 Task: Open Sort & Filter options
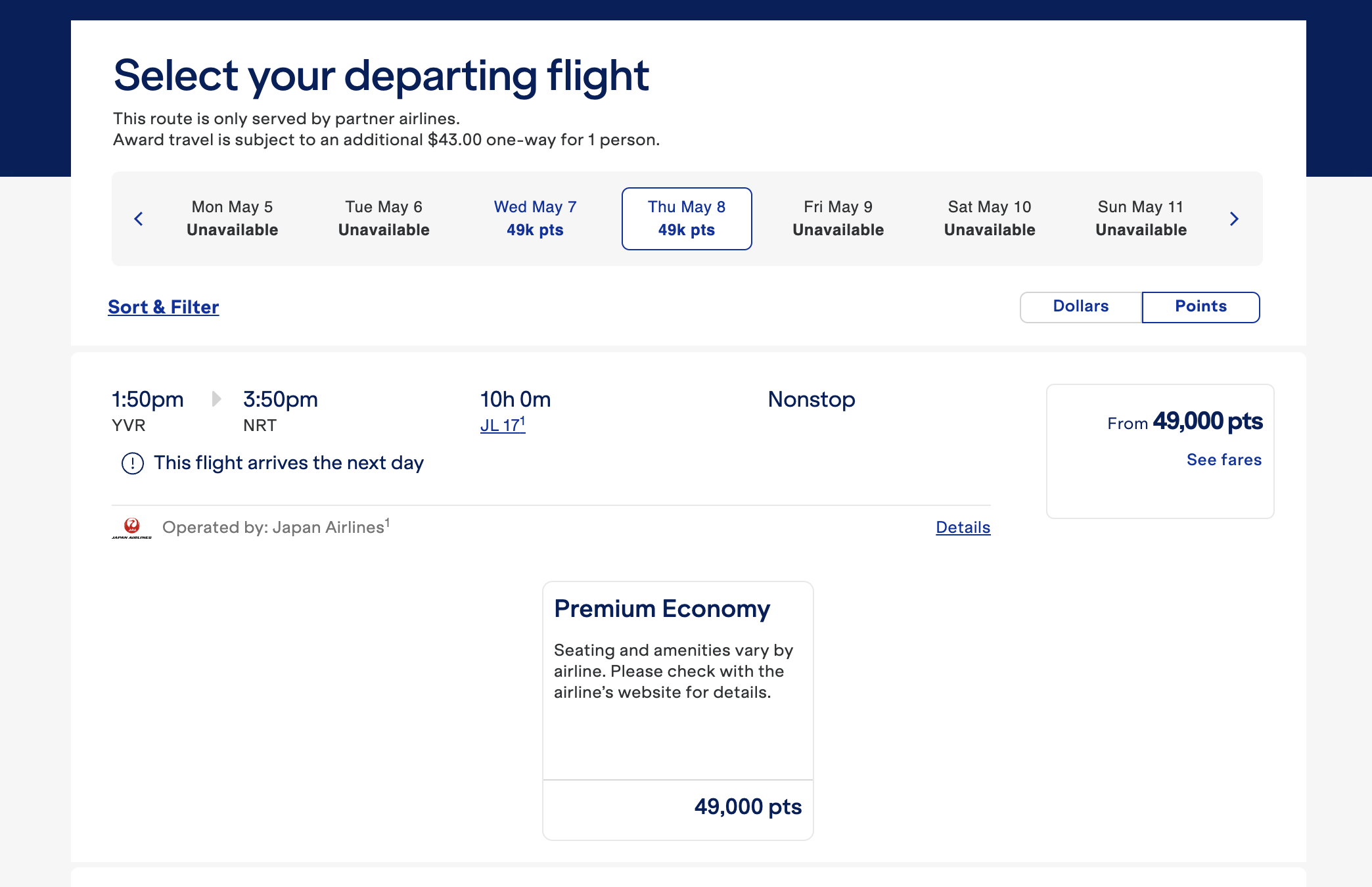tap(163, 307)
